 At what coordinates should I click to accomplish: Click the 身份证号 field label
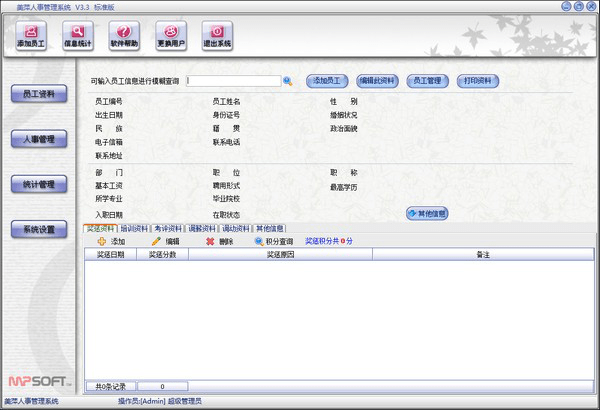226,115
